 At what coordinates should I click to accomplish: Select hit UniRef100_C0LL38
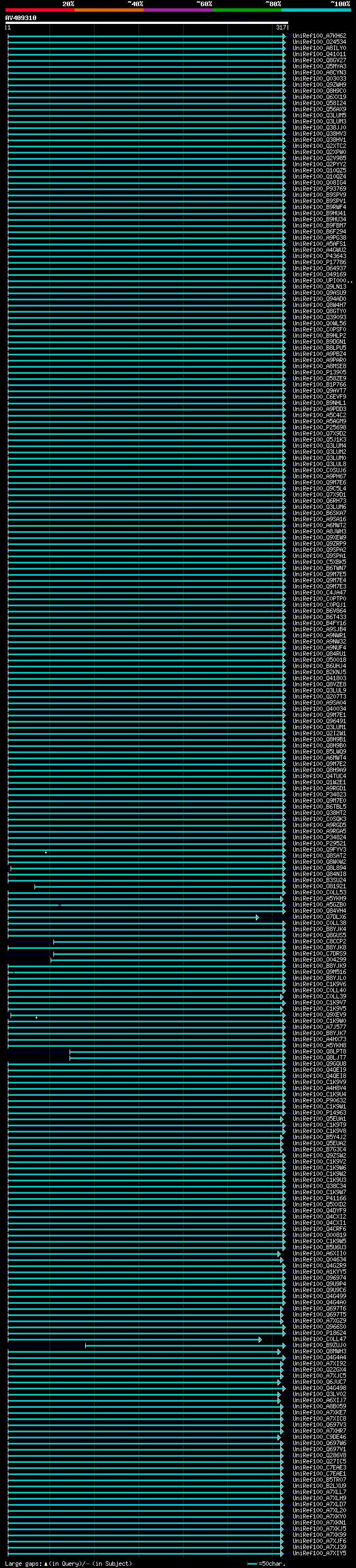tap(319, 923)
